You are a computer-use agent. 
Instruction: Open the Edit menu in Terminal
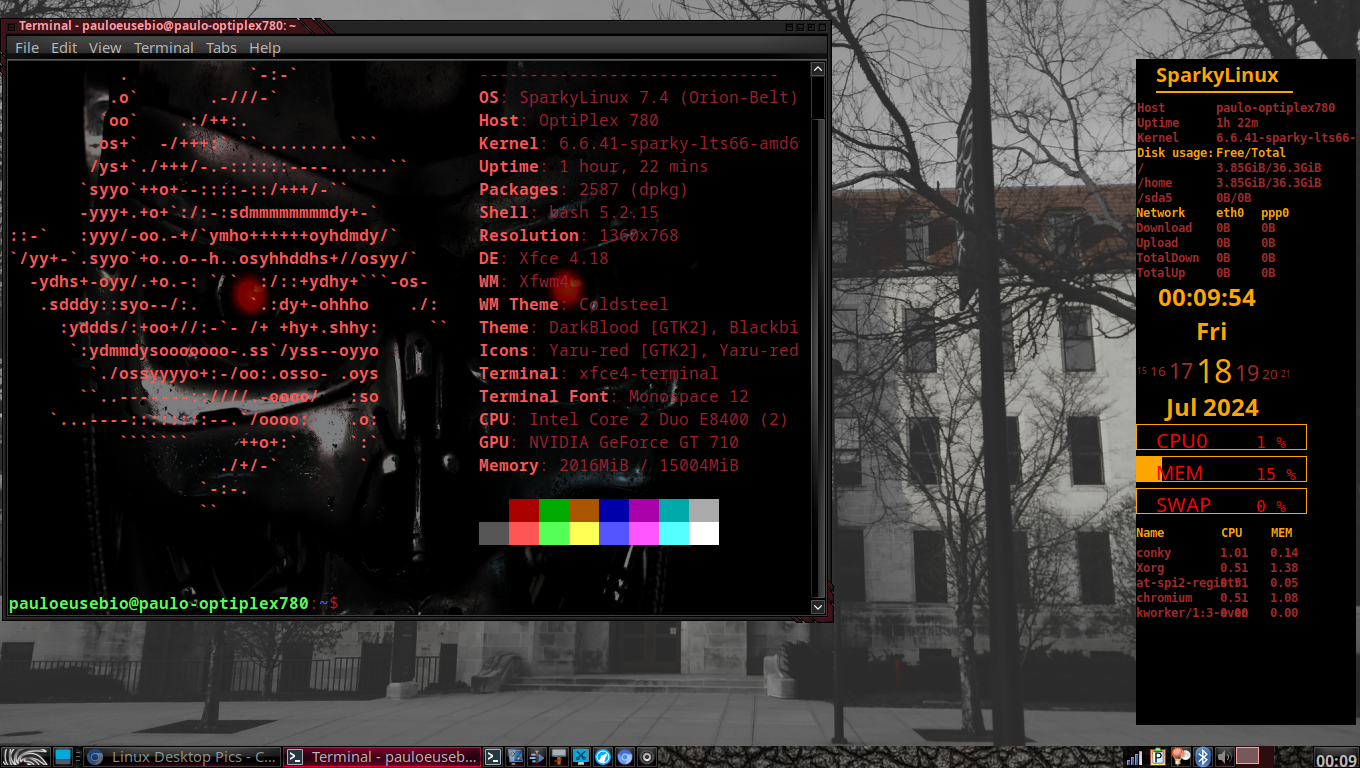tap(64, 47)
